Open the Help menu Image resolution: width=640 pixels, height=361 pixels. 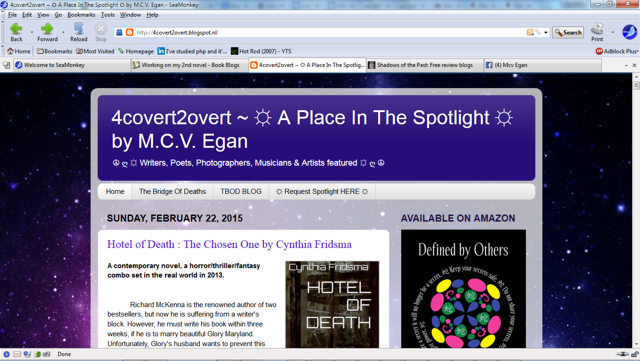coord(152,15)
